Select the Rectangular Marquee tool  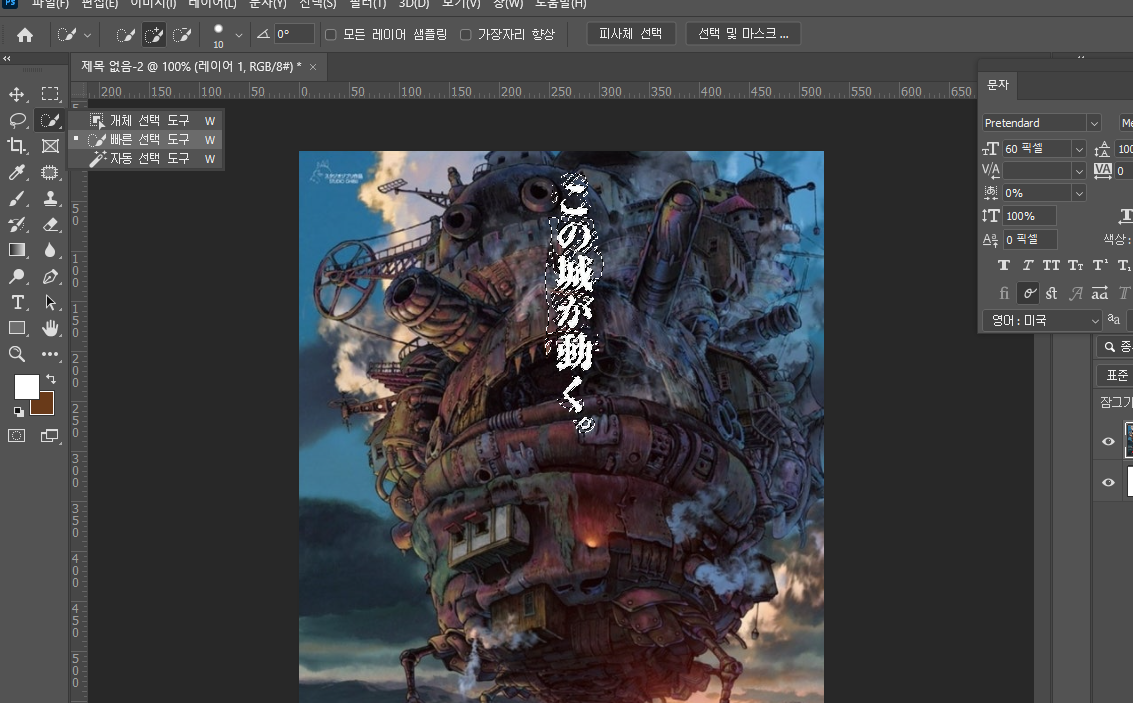pyautogui.click(x=50, y=94)
